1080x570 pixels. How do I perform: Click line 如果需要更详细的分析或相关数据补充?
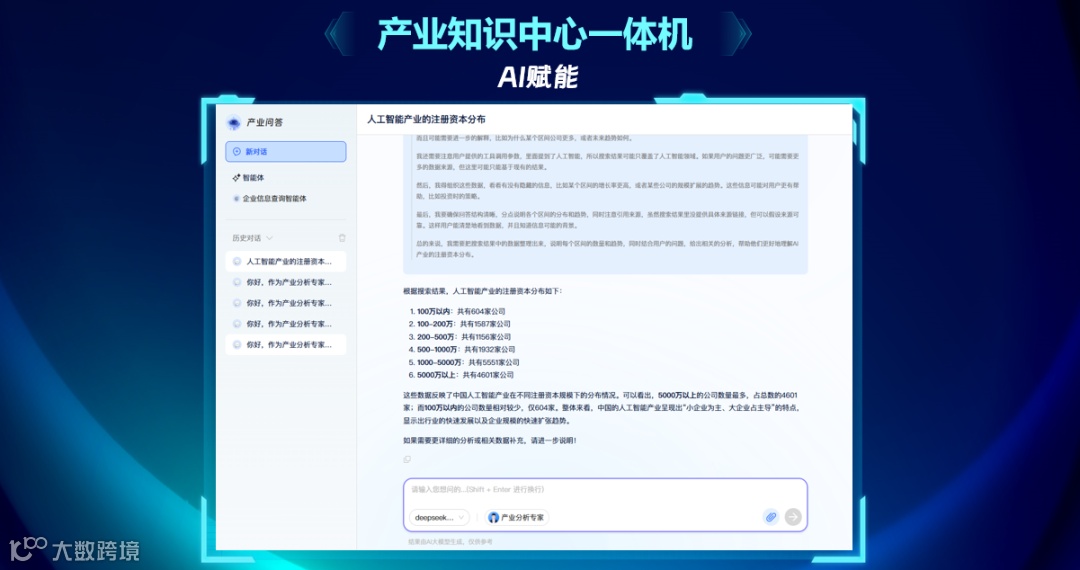[490, 440]
